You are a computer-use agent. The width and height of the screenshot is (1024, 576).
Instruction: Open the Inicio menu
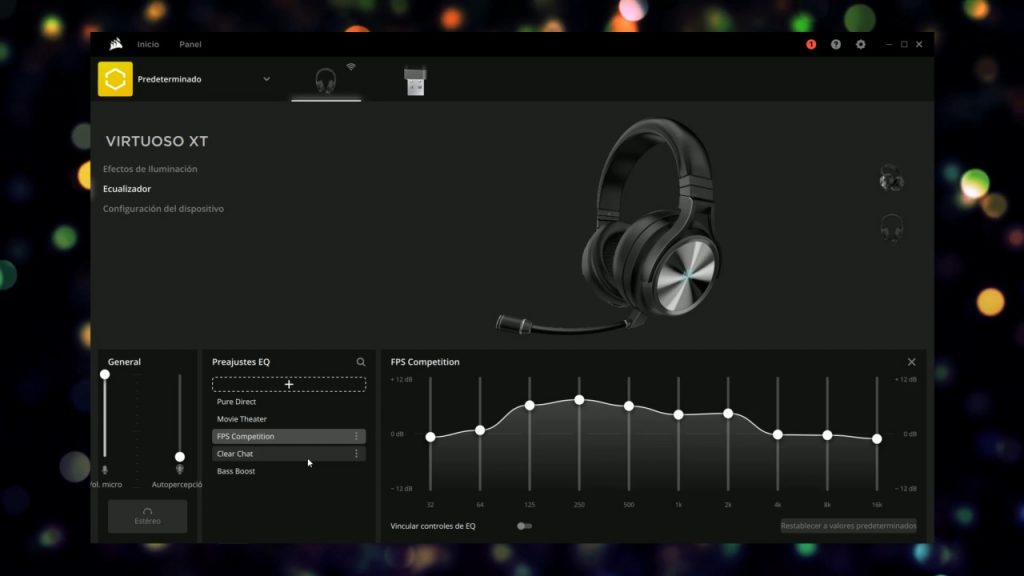(148, 44)
